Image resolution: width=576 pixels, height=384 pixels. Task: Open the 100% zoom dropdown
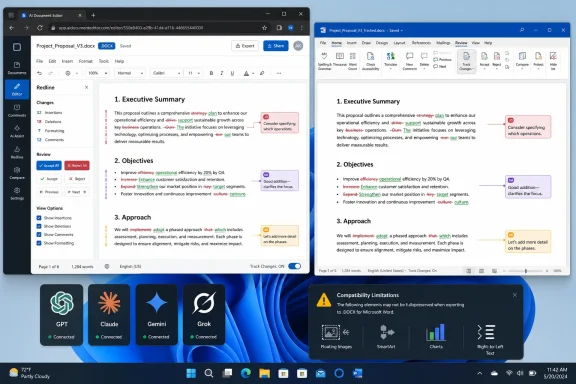98,73
